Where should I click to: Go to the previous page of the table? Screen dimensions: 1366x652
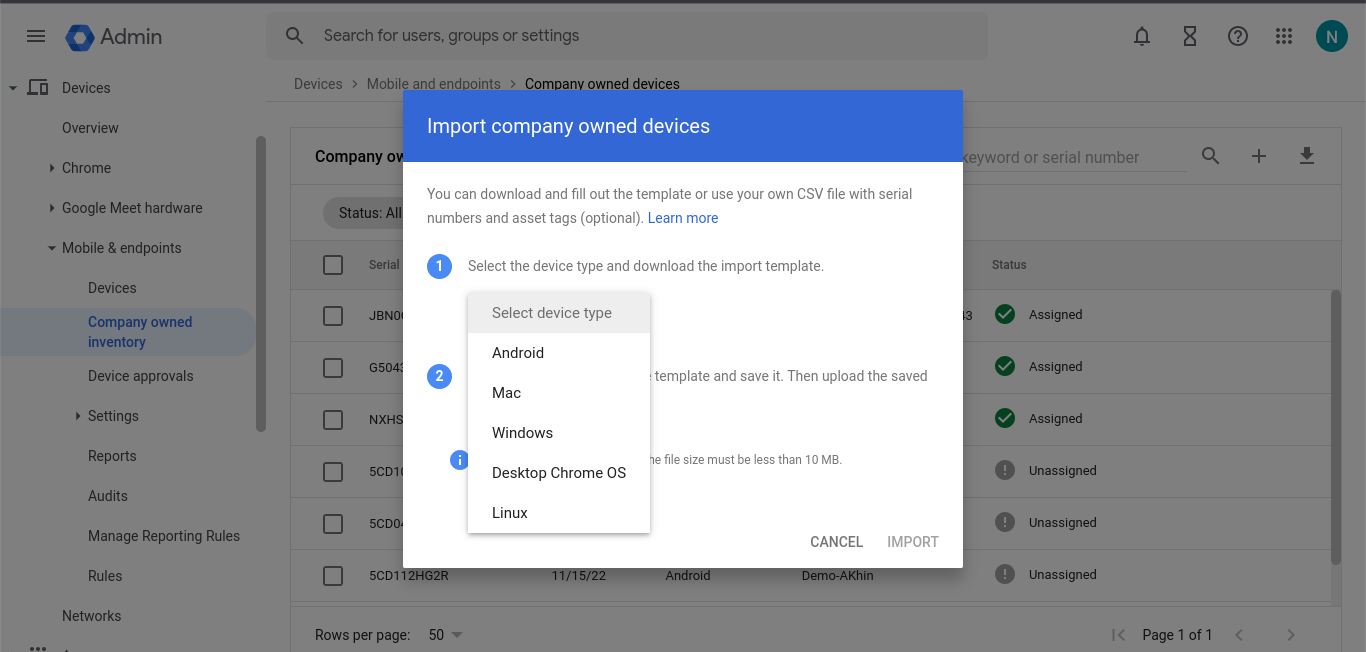tap(1239, 635)
